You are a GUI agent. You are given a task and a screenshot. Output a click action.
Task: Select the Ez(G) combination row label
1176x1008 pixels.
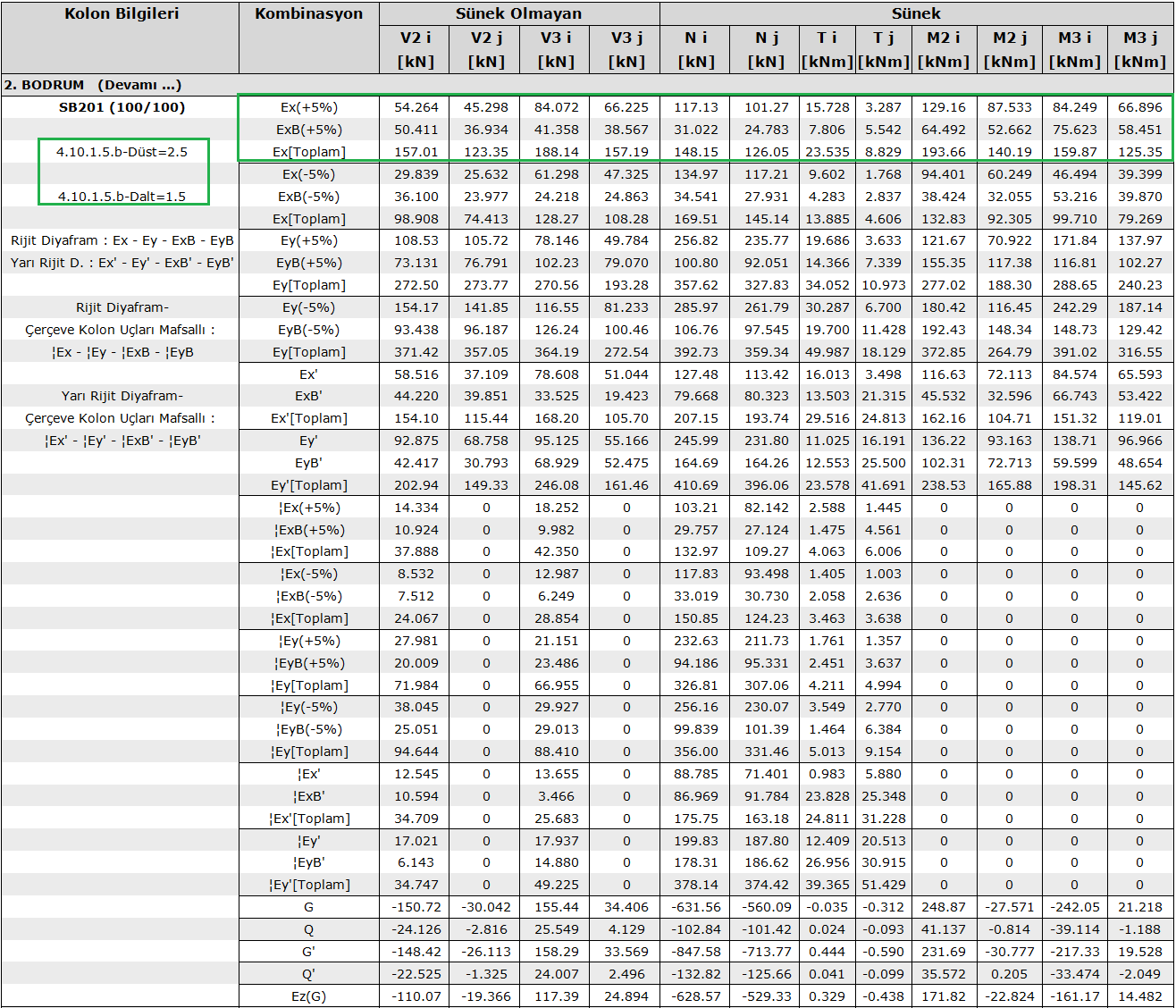[309, 995]
